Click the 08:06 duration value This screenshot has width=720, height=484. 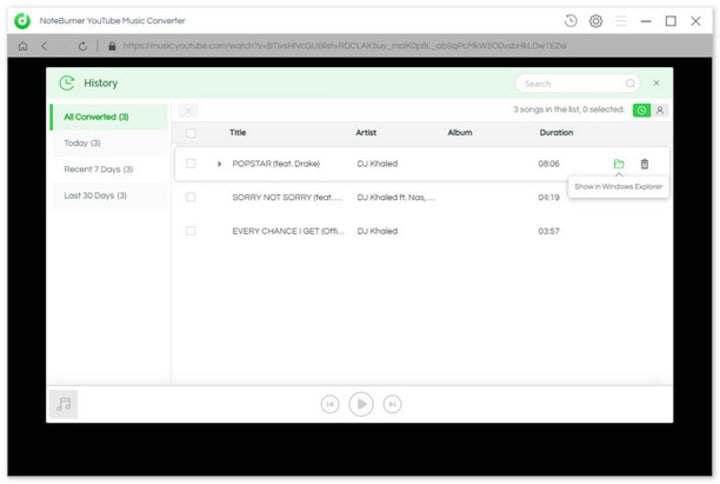(549, 164)
